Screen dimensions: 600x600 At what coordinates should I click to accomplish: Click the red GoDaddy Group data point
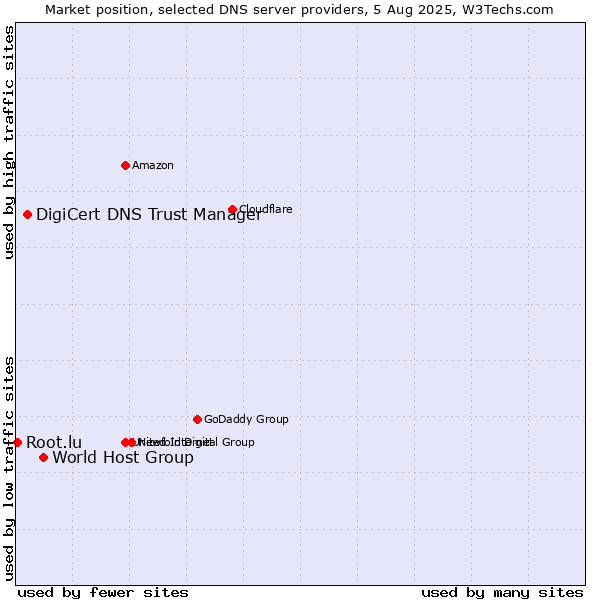point(197,419)
